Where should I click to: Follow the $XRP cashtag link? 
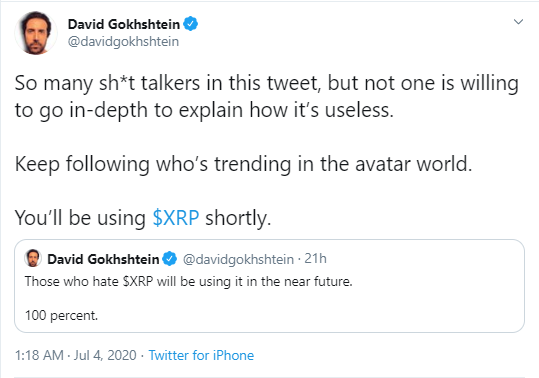click(x=176, y=218)
